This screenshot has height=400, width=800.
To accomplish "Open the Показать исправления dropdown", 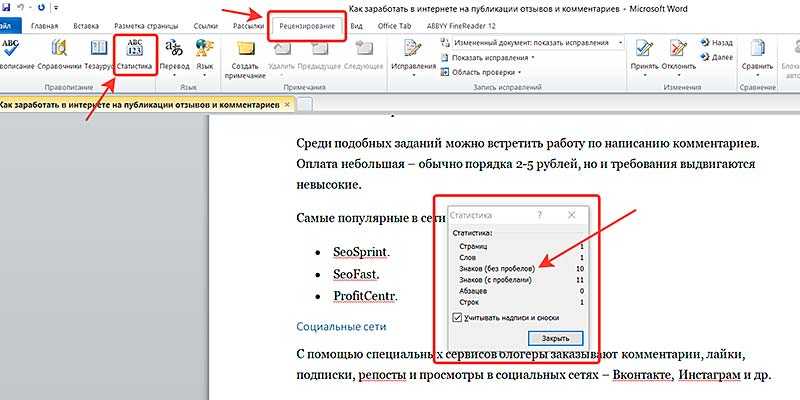I will point(488,58).
